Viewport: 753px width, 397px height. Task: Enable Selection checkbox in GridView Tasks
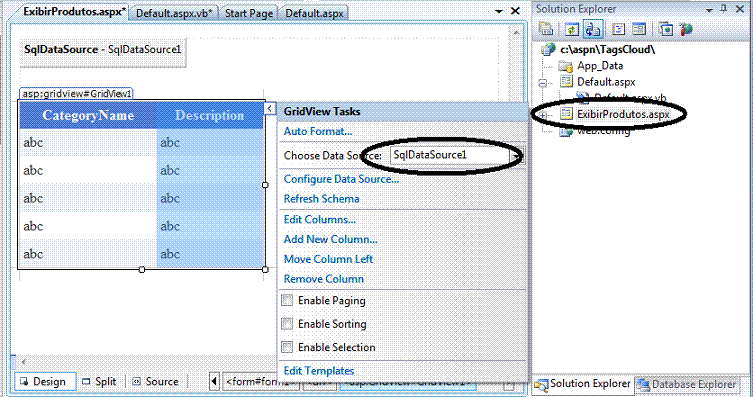pyautogui.click(x=287, y=347)
